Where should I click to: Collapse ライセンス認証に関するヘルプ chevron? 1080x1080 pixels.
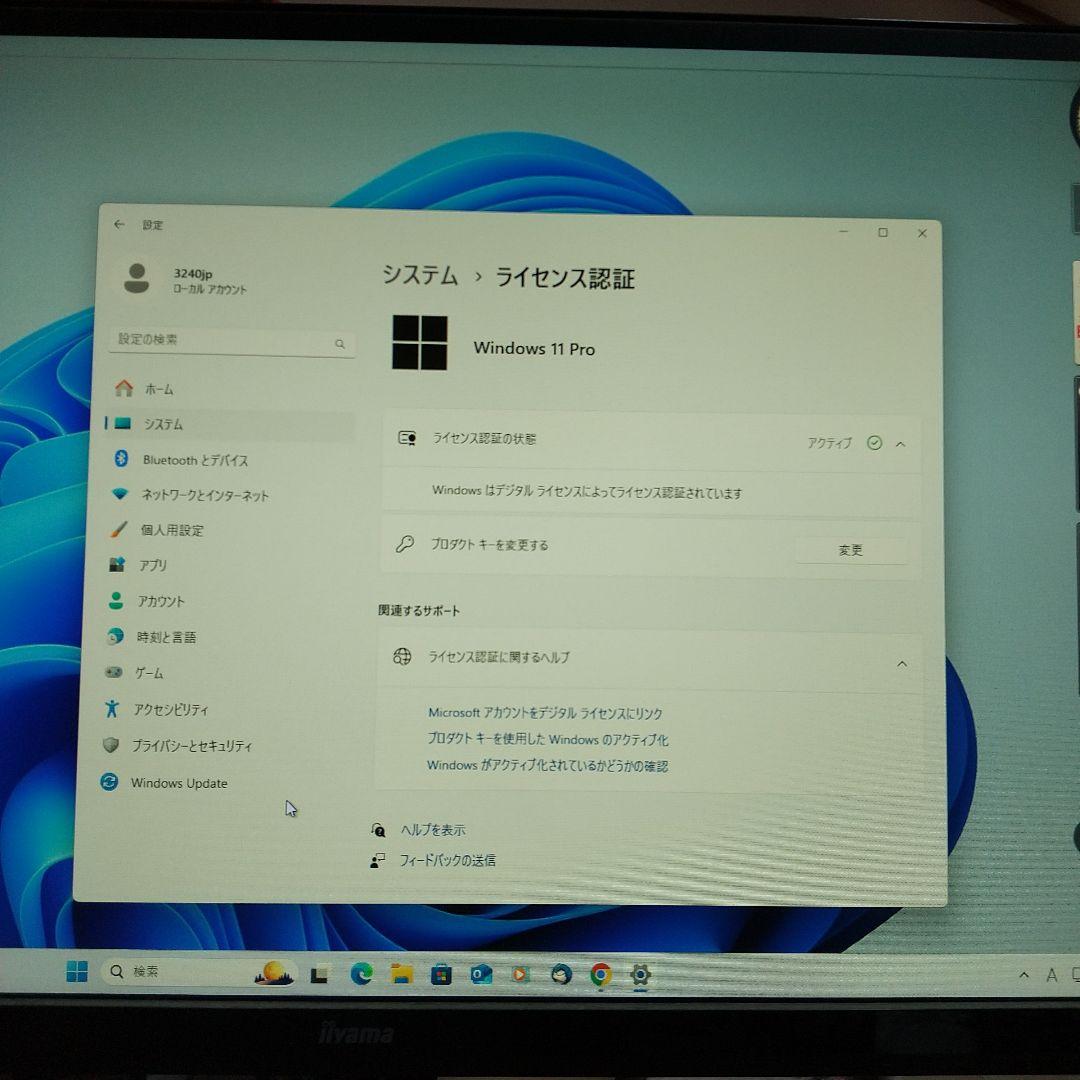click(902, 664)
